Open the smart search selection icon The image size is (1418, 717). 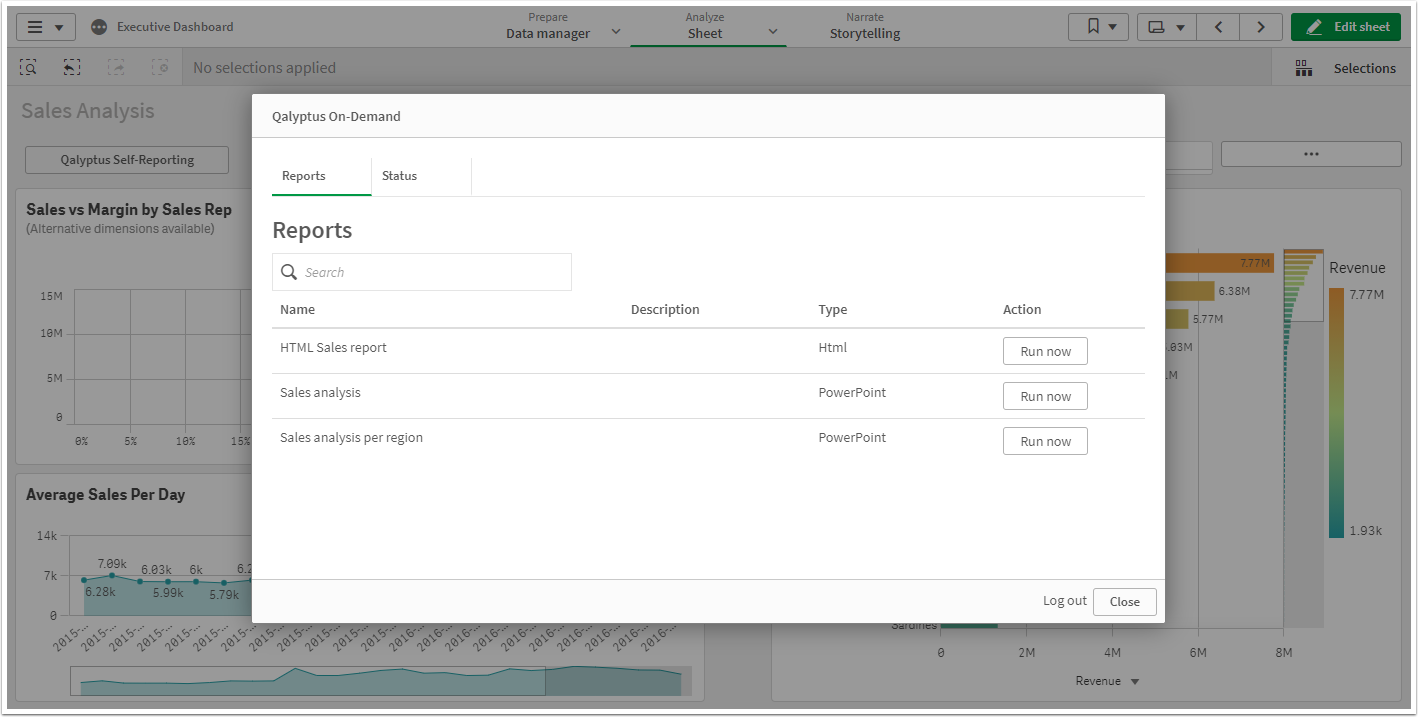[28, 68]
